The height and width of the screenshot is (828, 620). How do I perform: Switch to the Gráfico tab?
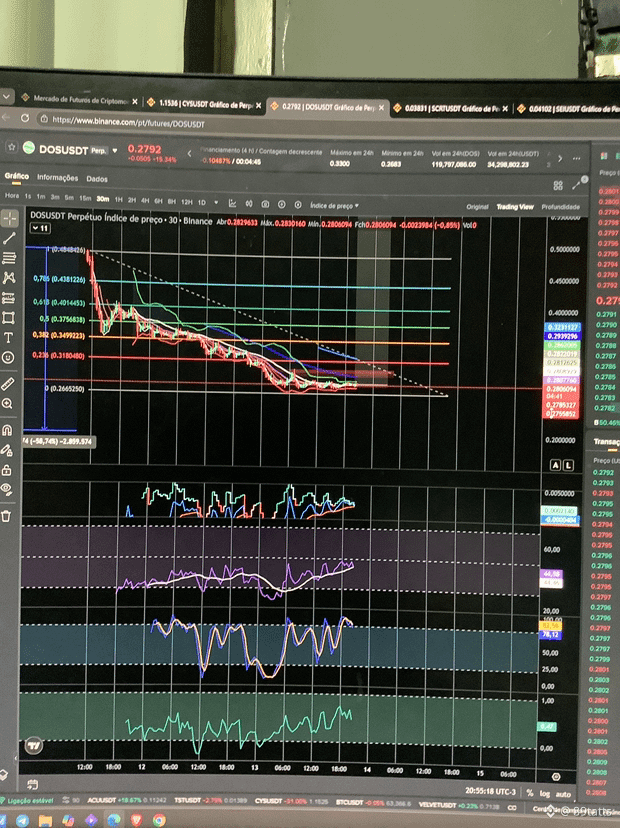[x=17, y=176]
